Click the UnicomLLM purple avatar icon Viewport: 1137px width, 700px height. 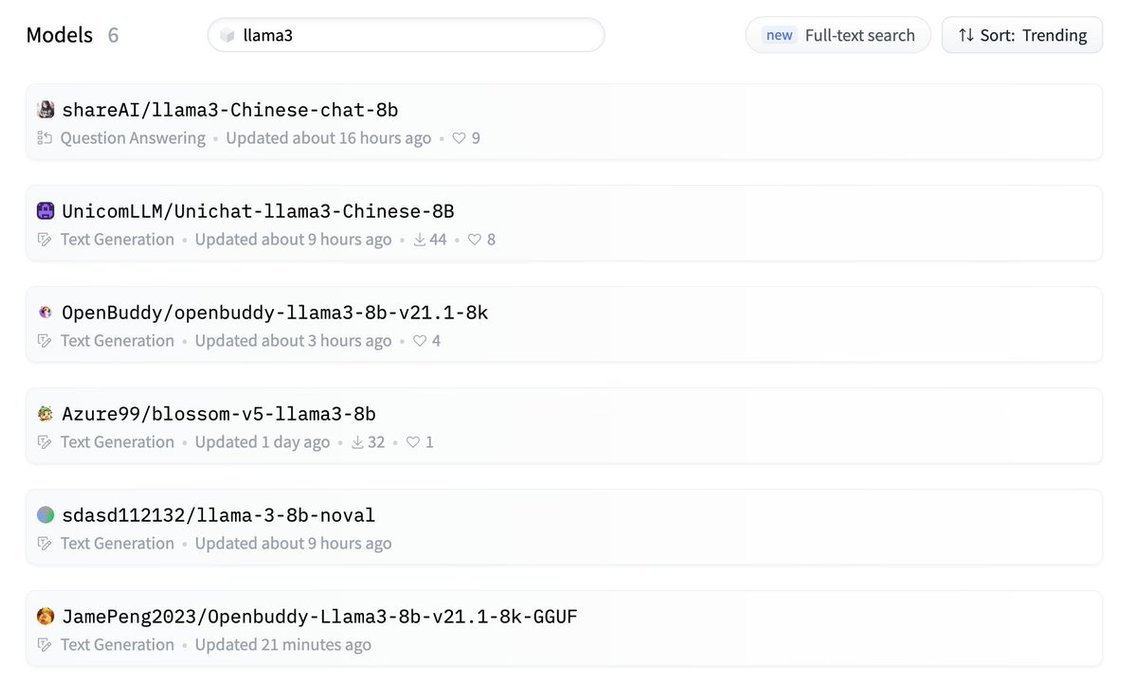click(x=45, y=211)
